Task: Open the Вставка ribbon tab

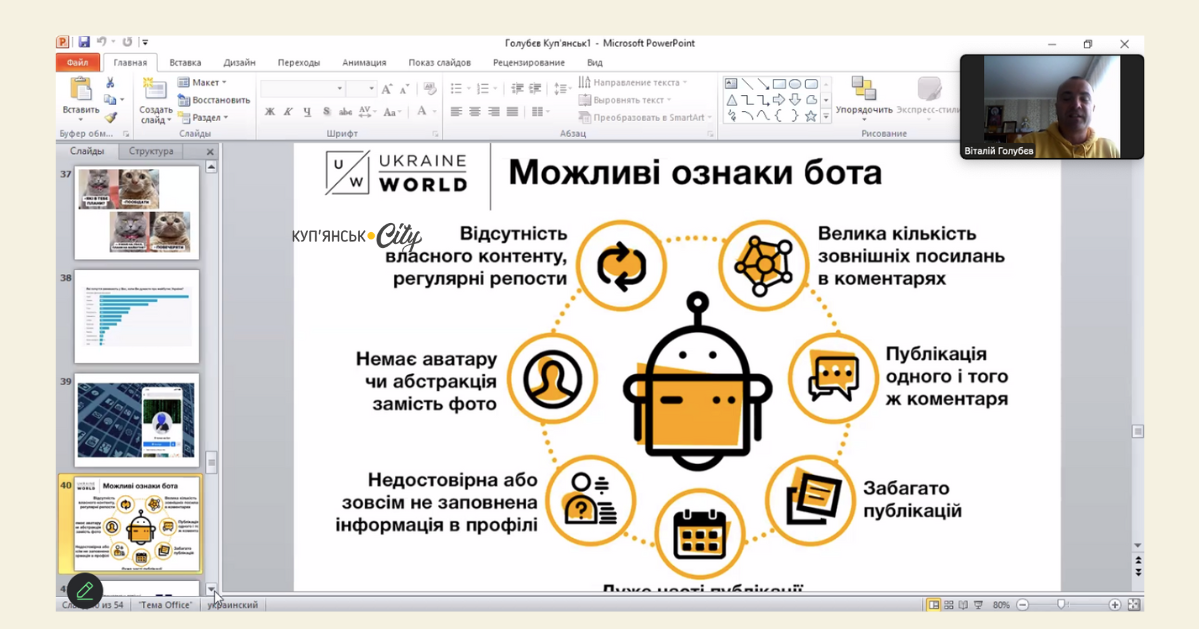Action: 185,62
